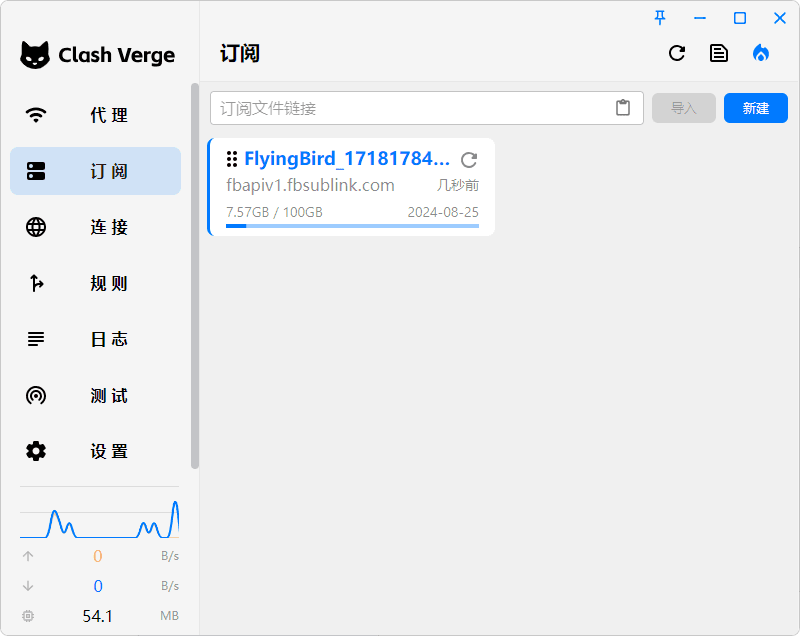This screenshot has width=800, height=636.
Task: Click the radar icon for 测试
Action: 36,395
